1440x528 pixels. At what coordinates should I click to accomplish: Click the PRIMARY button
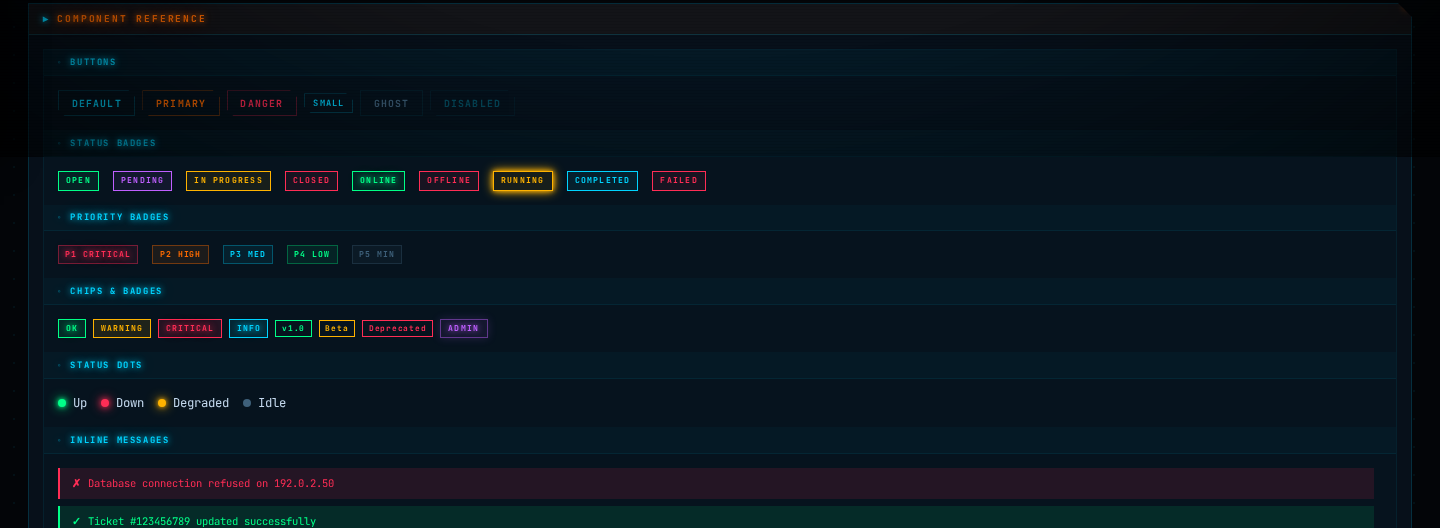tap(181, 103)
